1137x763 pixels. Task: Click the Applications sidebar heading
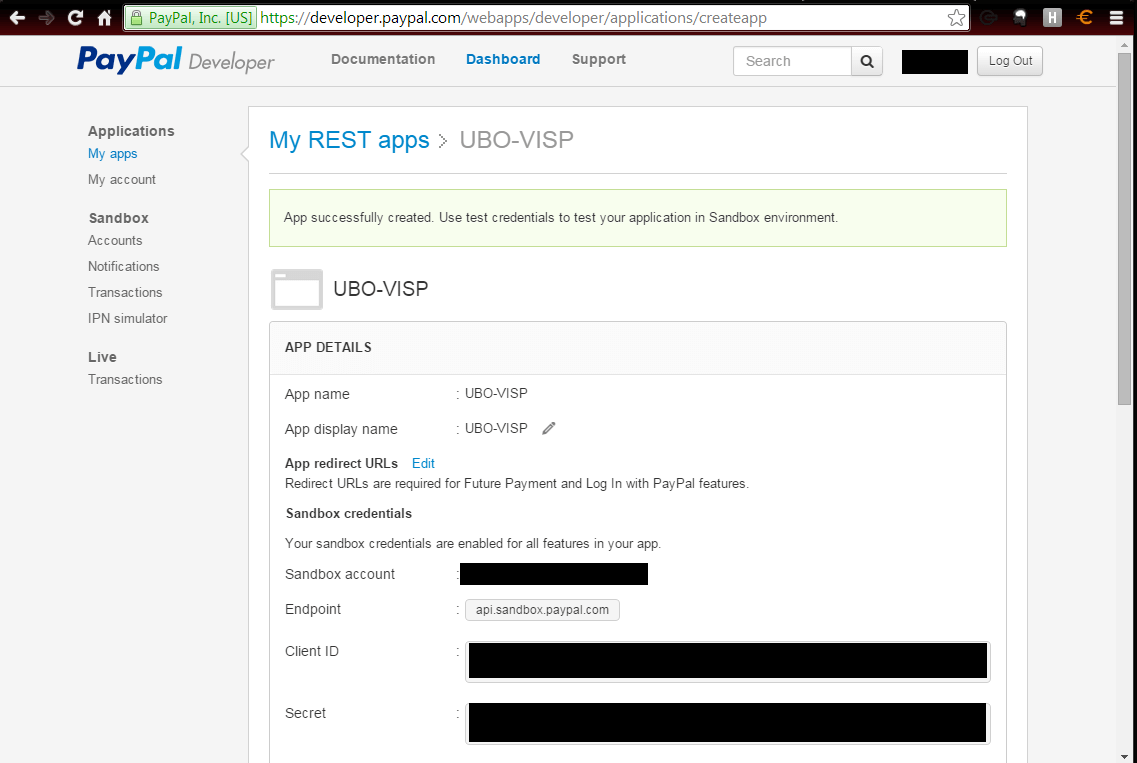pyautogui.click(x=131, y=131)
